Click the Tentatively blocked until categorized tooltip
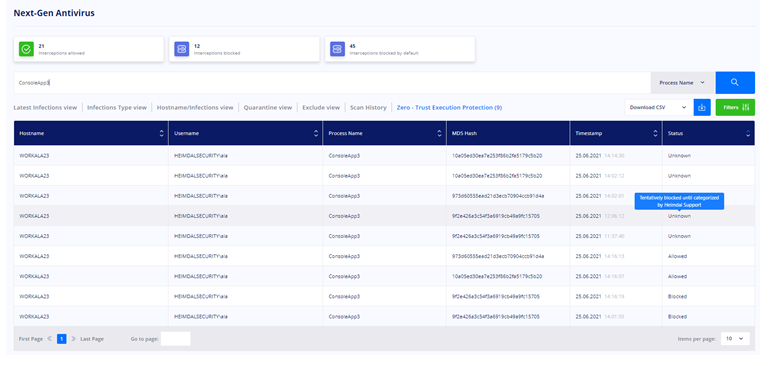Image resolution: width=773 pixels, height=366 pixels. point(679,201)
